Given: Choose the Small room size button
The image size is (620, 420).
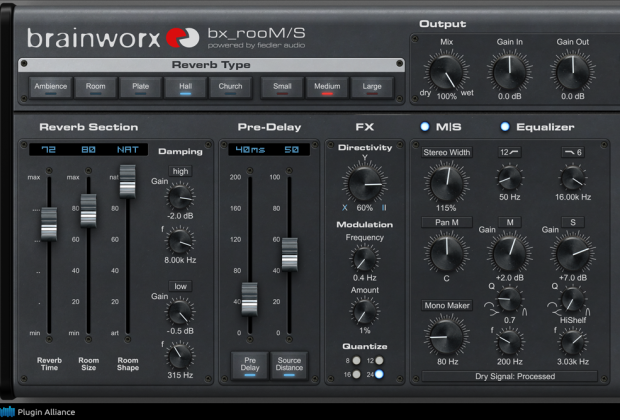Looking at the screenshot, I should 282,87.
